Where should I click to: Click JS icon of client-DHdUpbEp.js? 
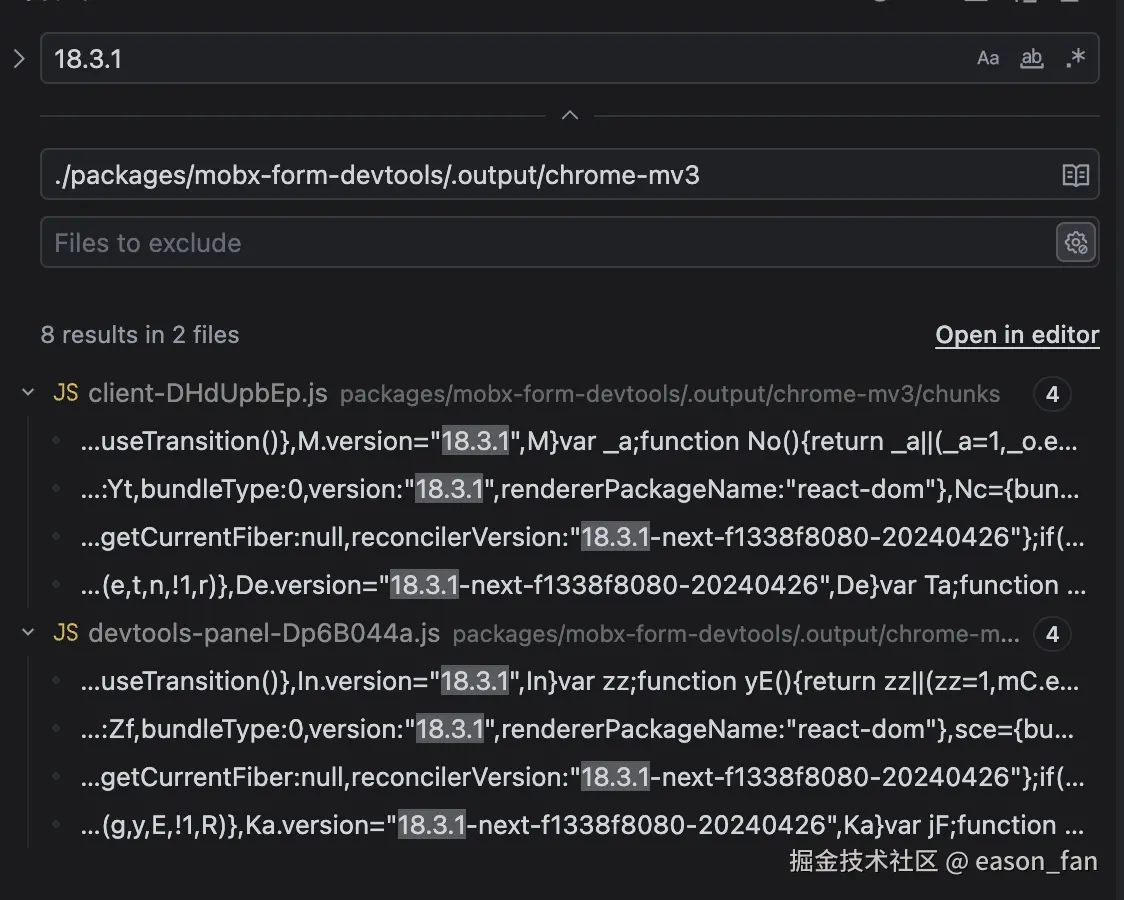point(66,394)
